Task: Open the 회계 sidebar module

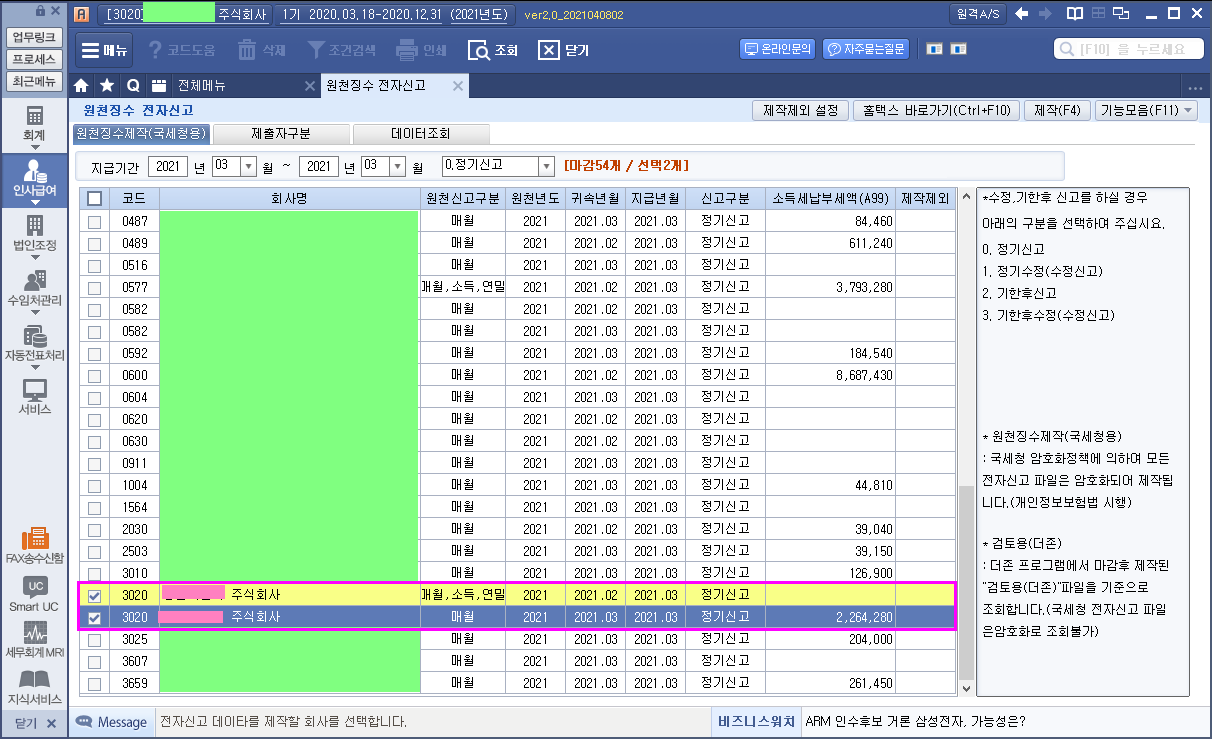Action: click(35, 123)
